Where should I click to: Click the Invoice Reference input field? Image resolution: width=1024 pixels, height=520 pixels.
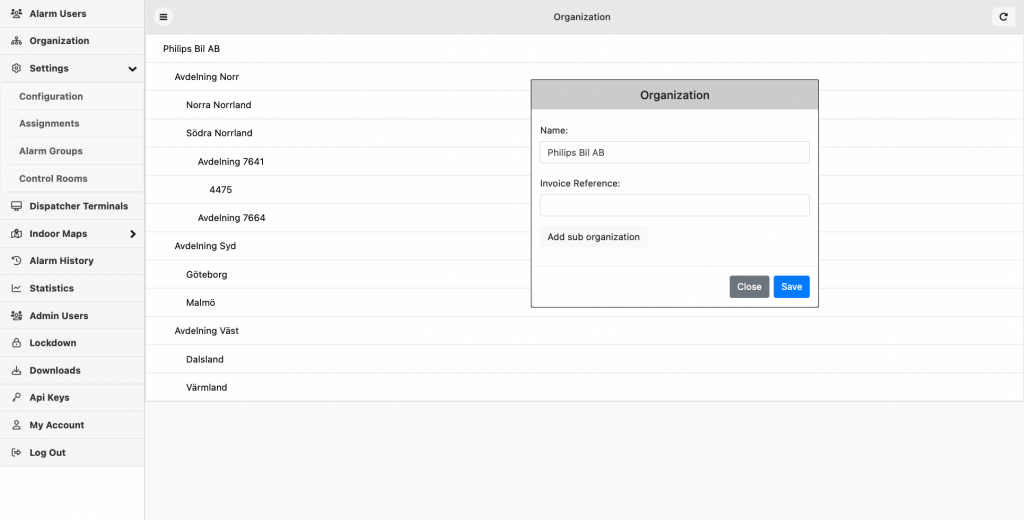[x=675, y=205]
